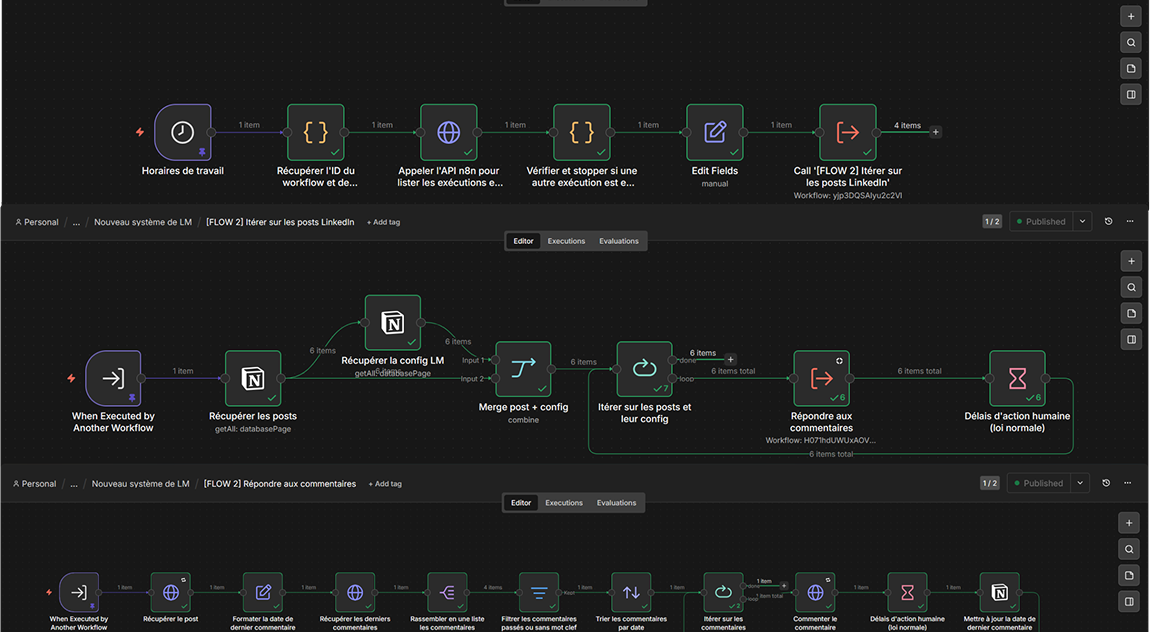Viewport: 1150px width, 632px height.
Task: Open the 'Formater la date de dernier commentaire' node
Action: tap(263, 592)
